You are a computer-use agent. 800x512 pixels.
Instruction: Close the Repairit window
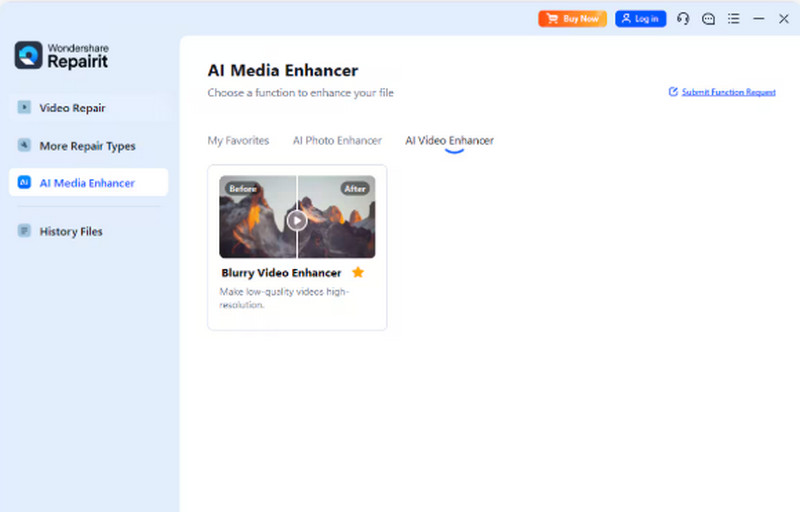(x=784, y=19)
